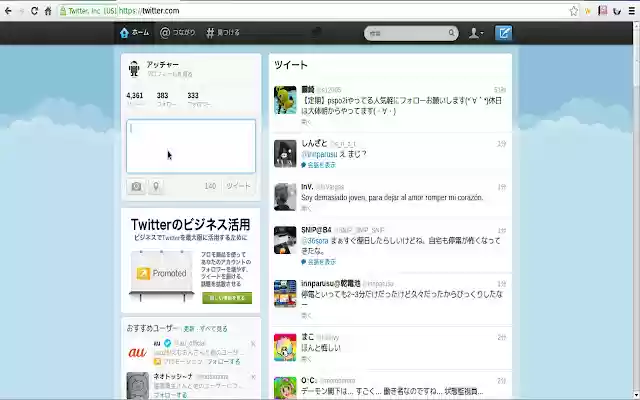Go forward with the browser forward arrow

click(21, 11)
